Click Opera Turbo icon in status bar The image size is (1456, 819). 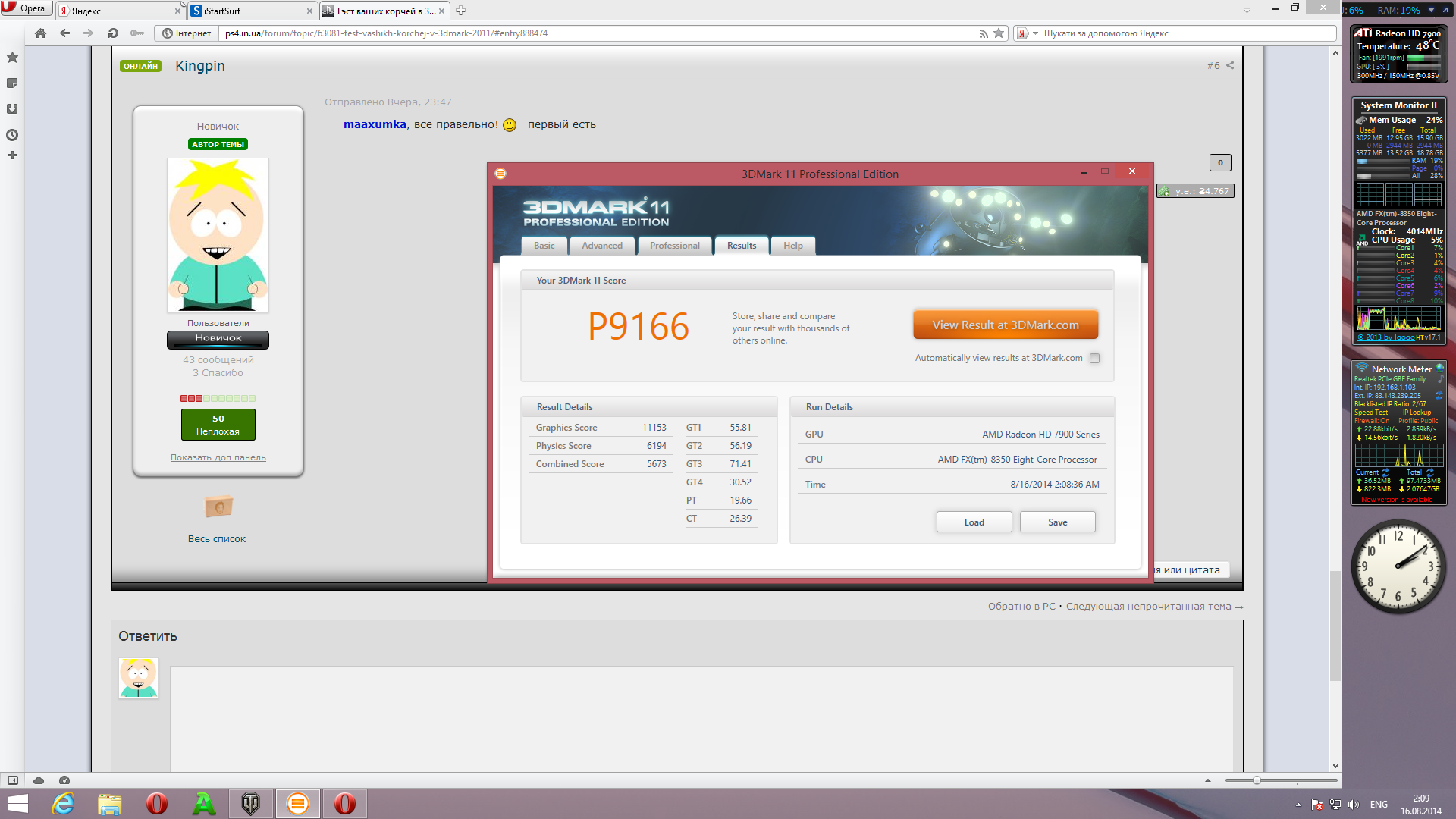(64, 780)
